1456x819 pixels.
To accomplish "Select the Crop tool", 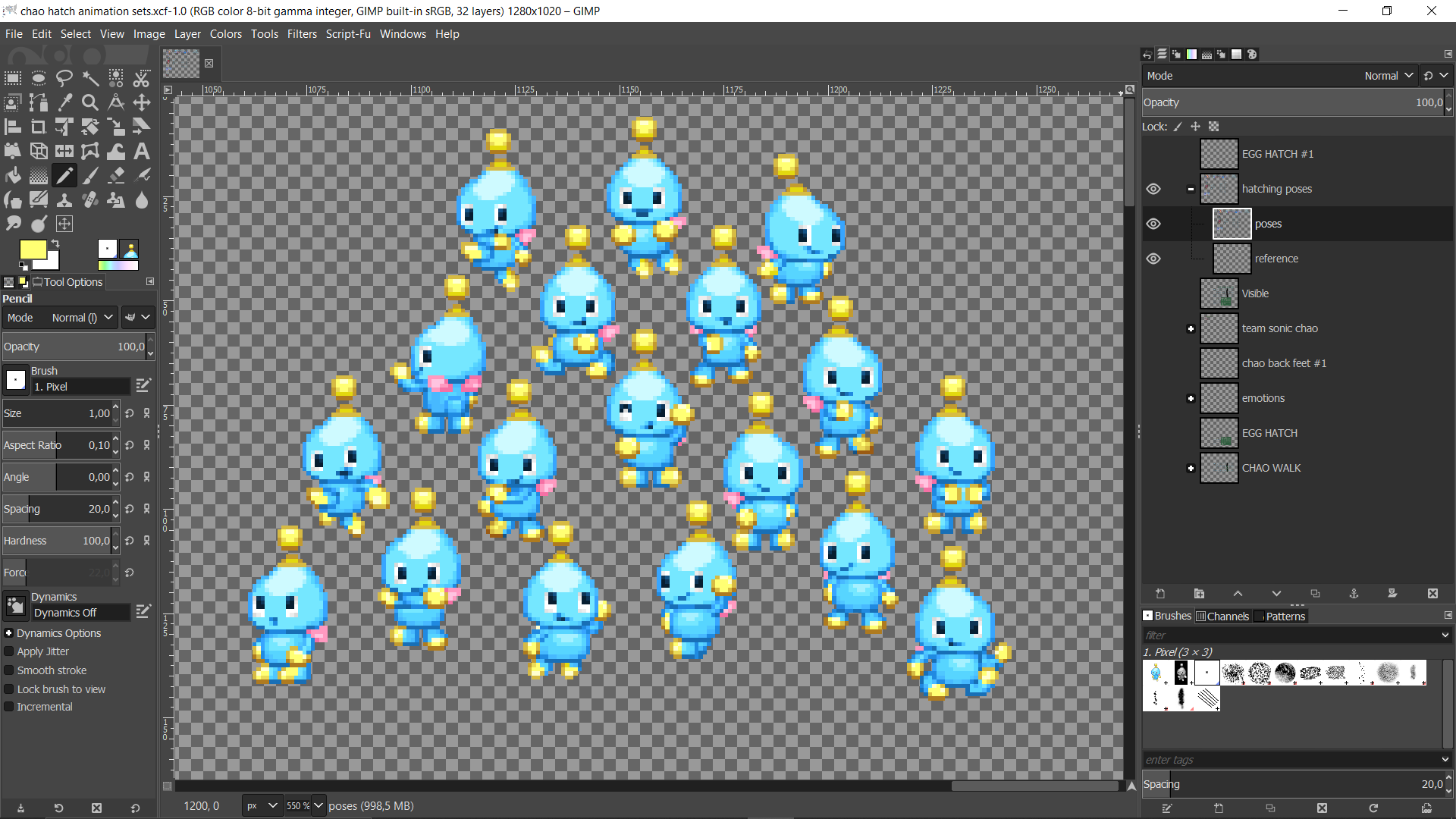I will pyautogui.click(x=39, y=127).
